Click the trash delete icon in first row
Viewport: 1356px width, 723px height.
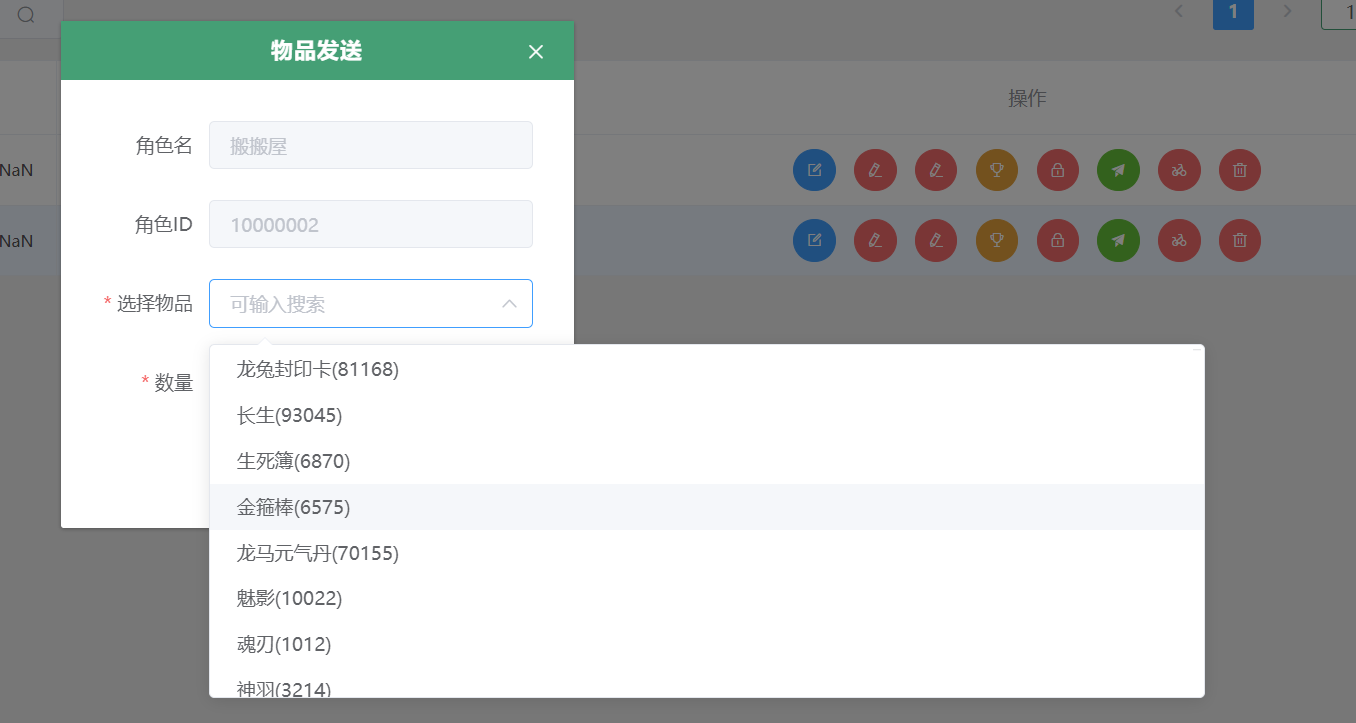point(1240,170)
